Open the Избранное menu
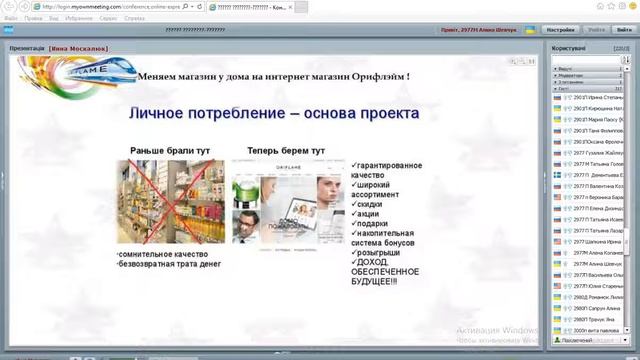This screenshot has height=360, width=640. [x=79, y=18]
